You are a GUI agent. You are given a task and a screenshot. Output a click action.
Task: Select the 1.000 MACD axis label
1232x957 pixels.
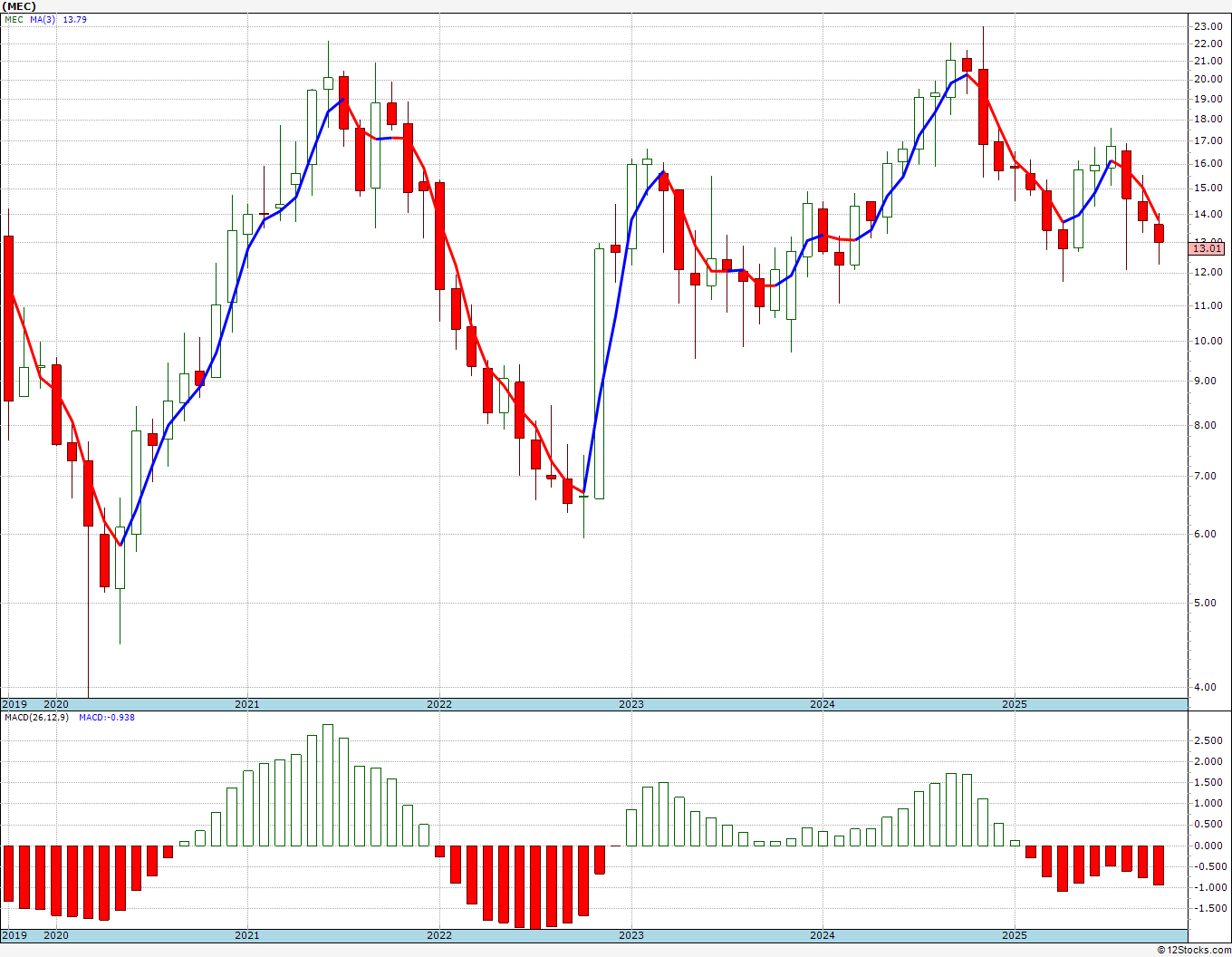[1208, 803]
